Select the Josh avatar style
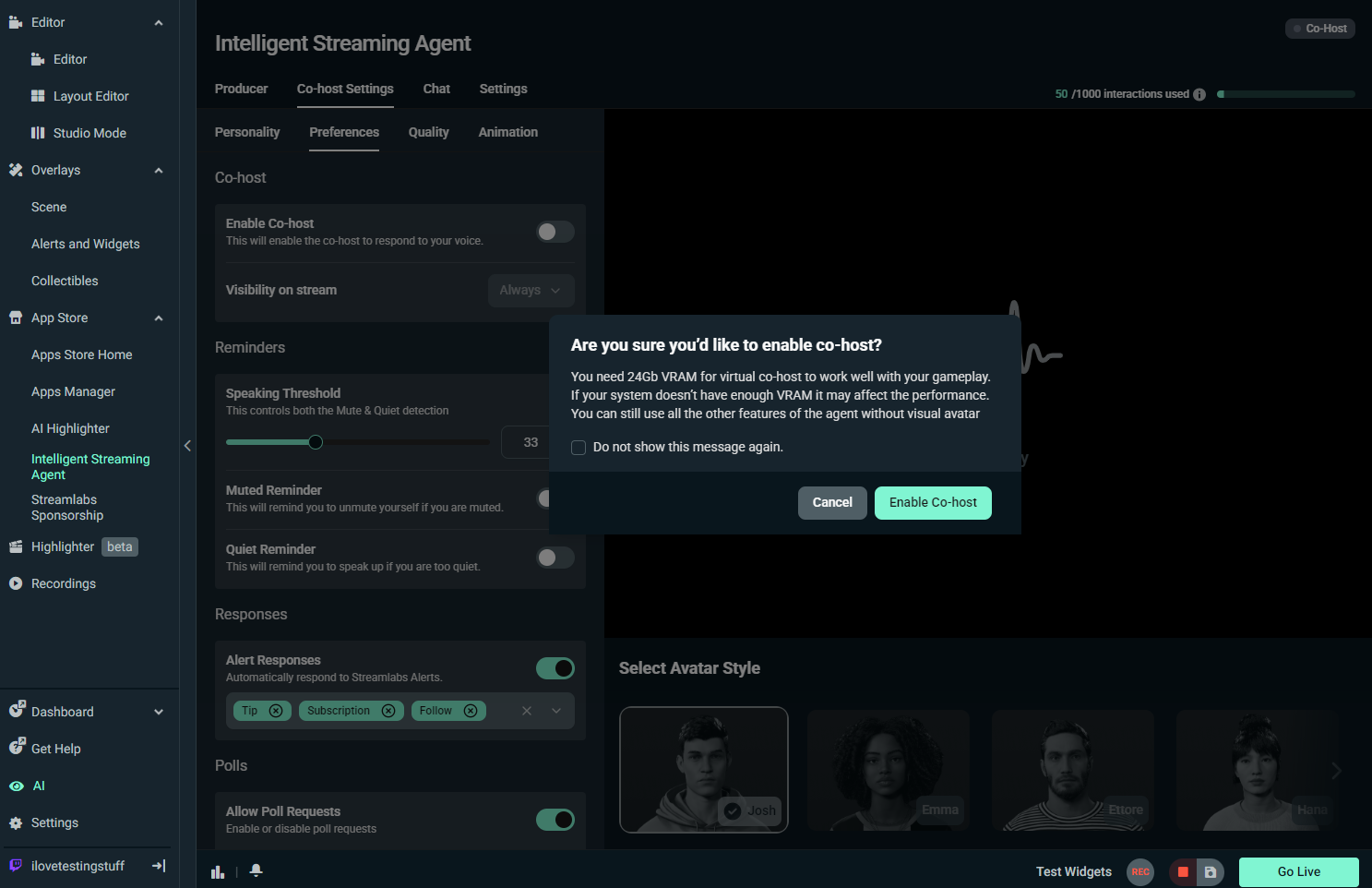The width and height of the screenshot is (1372, 888). [x=703, y=770]
